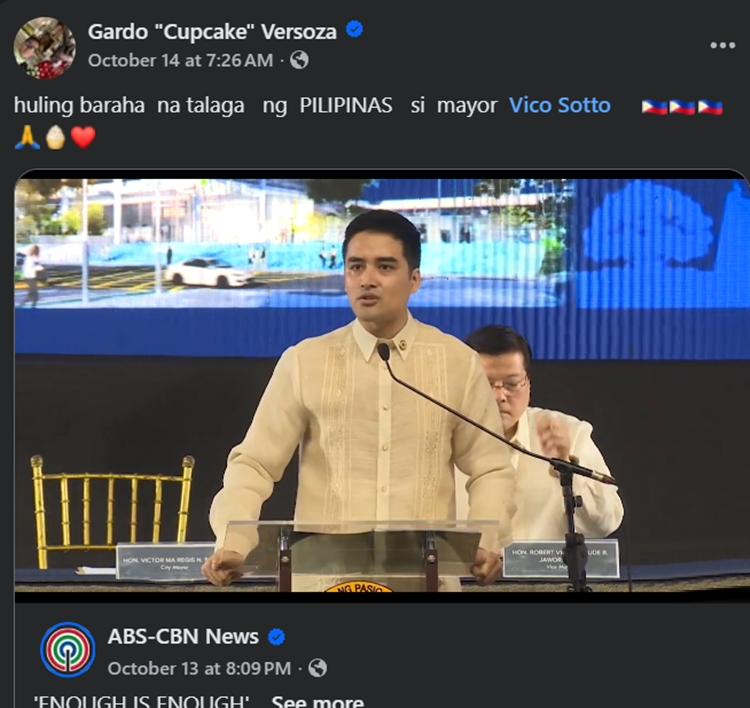
Task: Play the shared ABS-CBN video
Action: (381, 386)
